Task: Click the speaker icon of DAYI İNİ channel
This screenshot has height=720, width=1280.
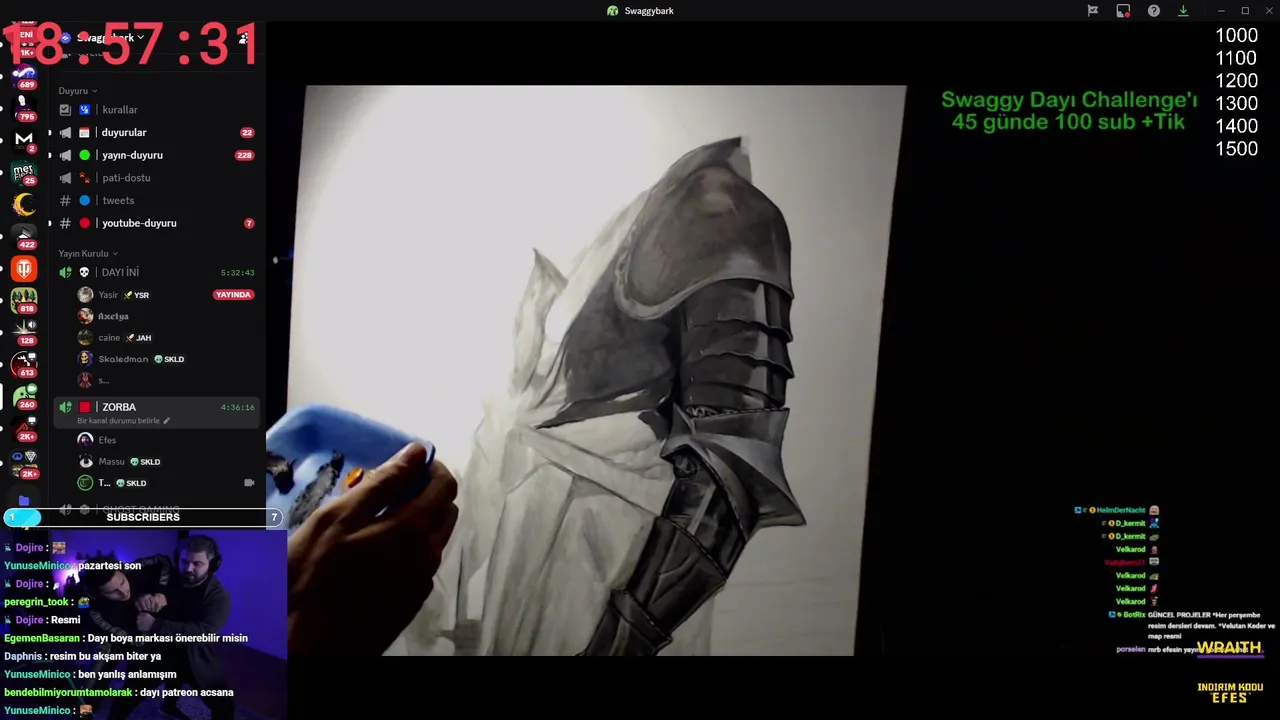Action: [65, 272]
